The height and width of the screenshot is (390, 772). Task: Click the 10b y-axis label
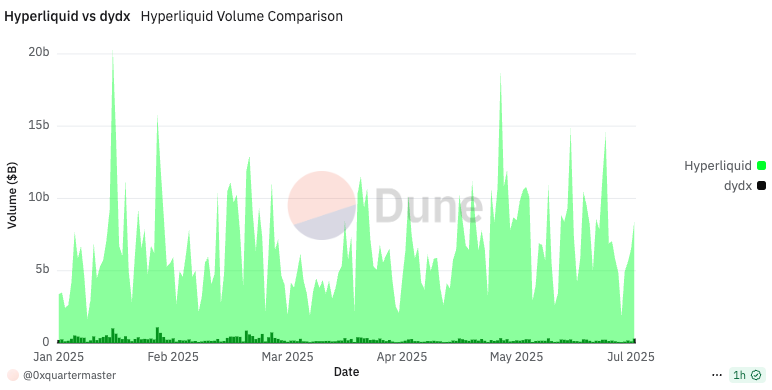[39, 197]
